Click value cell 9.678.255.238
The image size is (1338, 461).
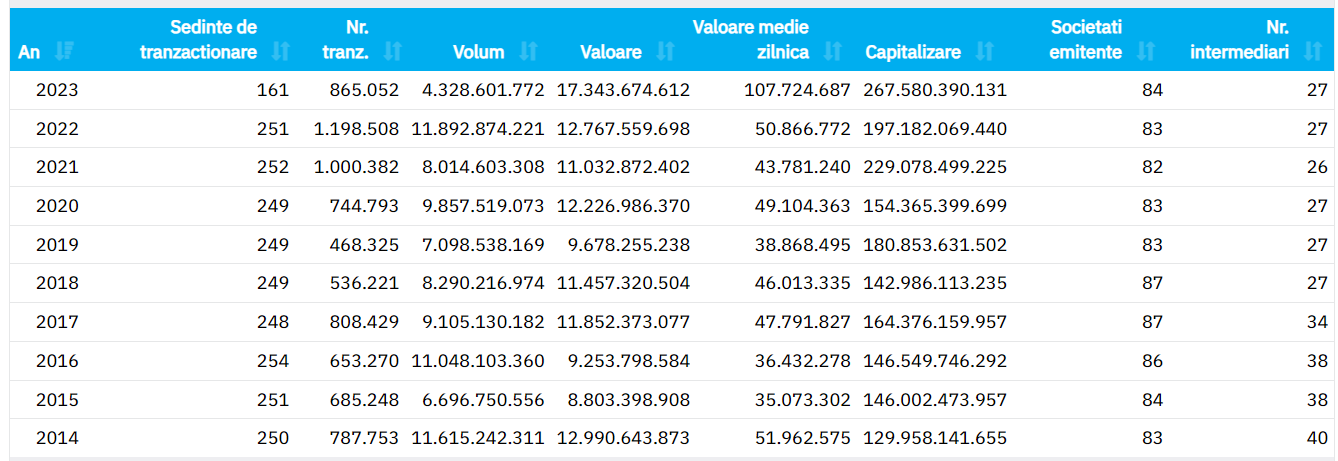(628, 245)
